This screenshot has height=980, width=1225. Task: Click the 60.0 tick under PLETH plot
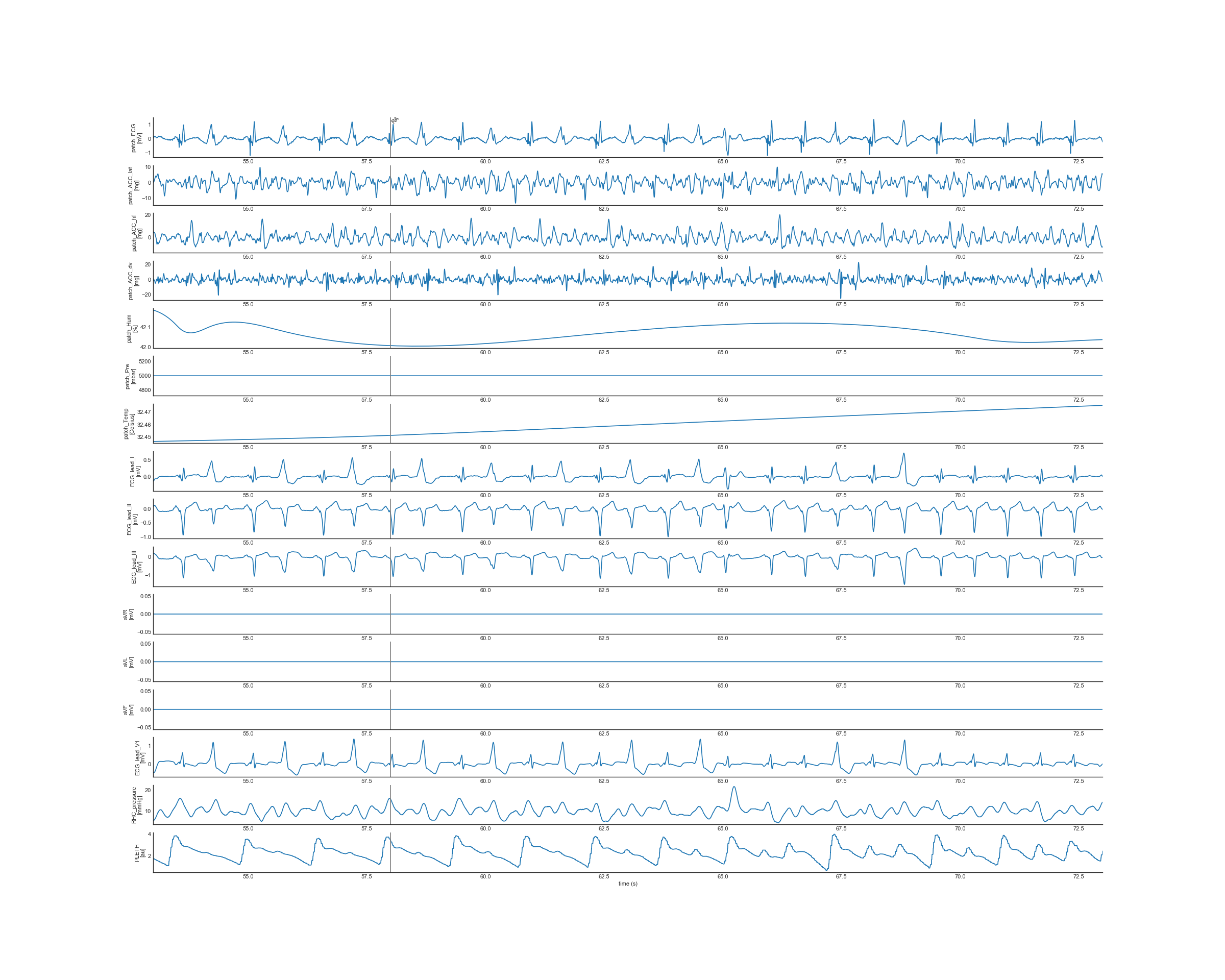pos(485,876)
